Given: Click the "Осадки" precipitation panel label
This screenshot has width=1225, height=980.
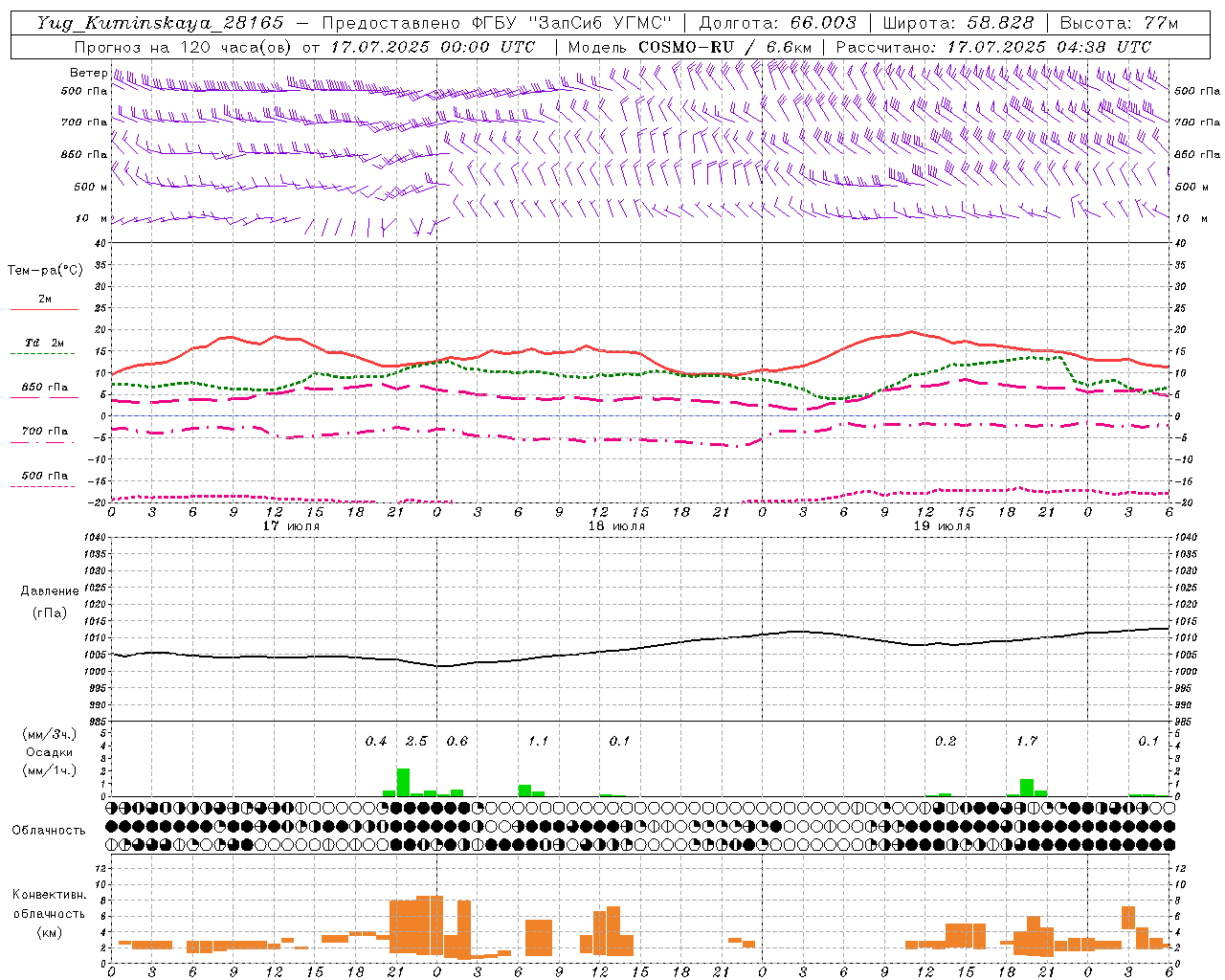Looking at the screenshot, I should 50,752.
